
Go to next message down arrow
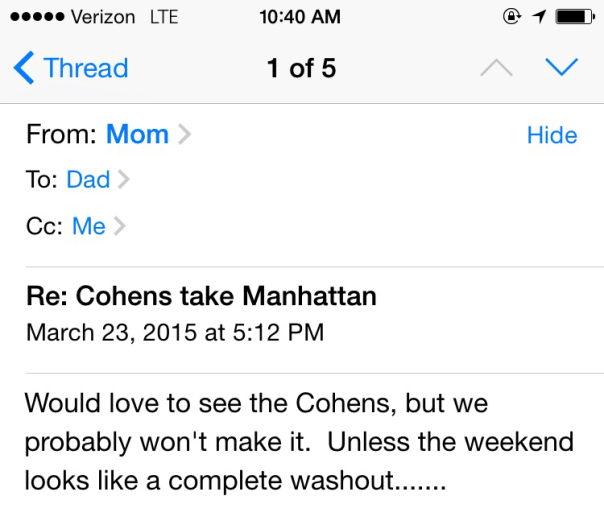coord(561,68)
